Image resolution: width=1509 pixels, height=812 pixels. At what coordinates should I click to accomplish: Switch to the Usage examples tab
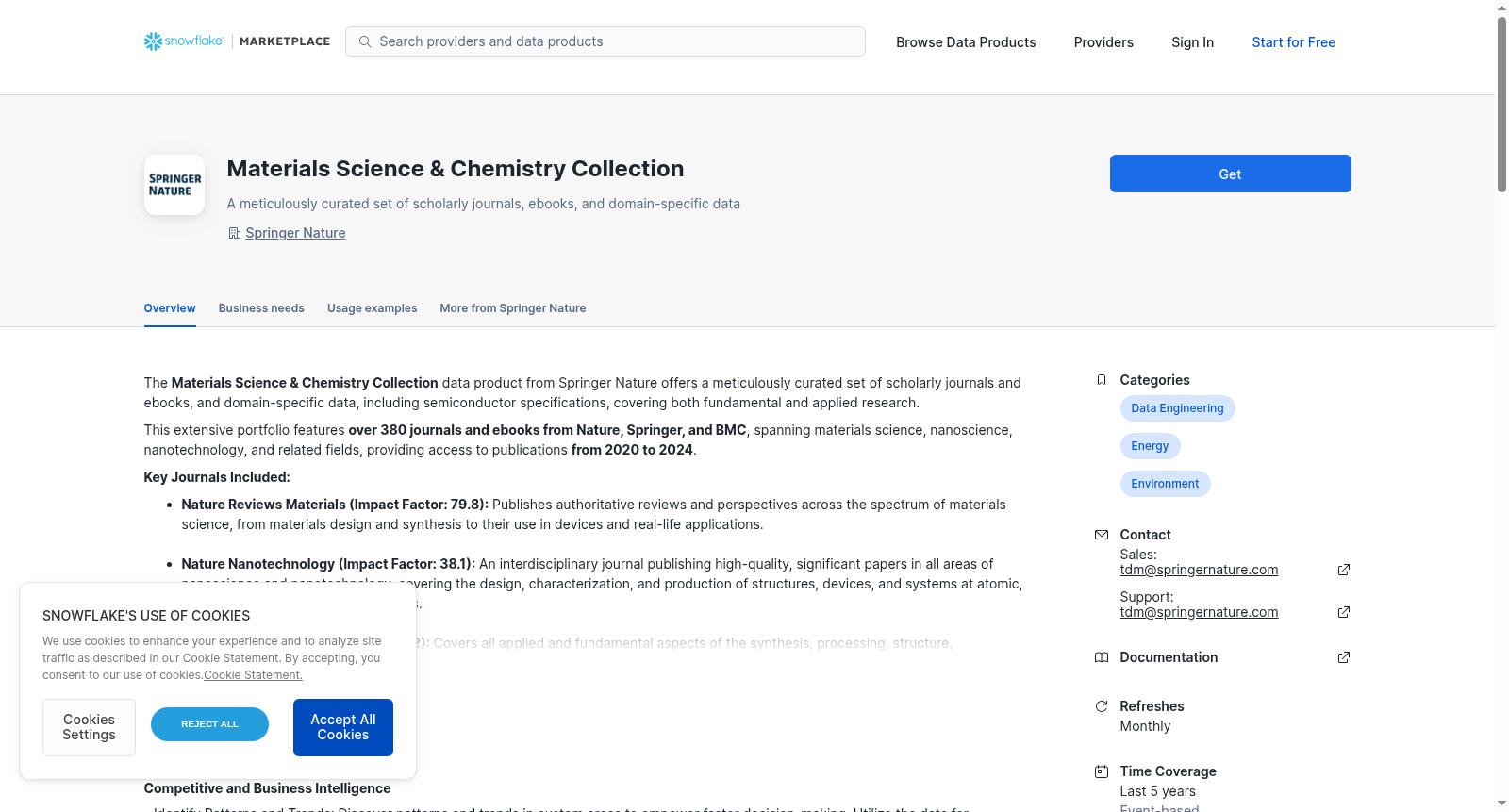(x=372, y=308)
